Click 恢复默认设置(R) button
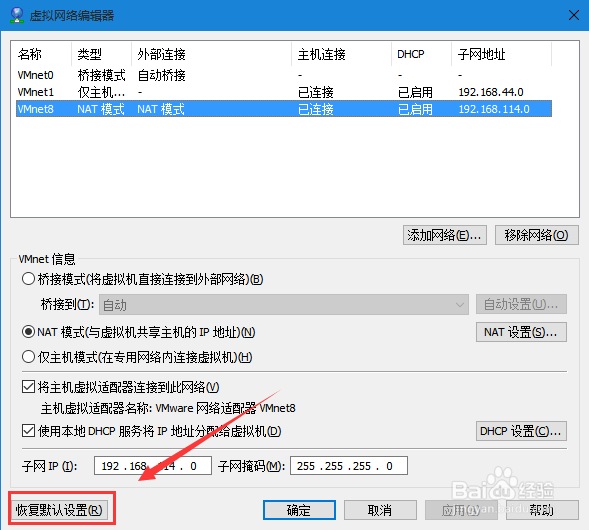The image size is (589, 530). click(x=59, y=510)
